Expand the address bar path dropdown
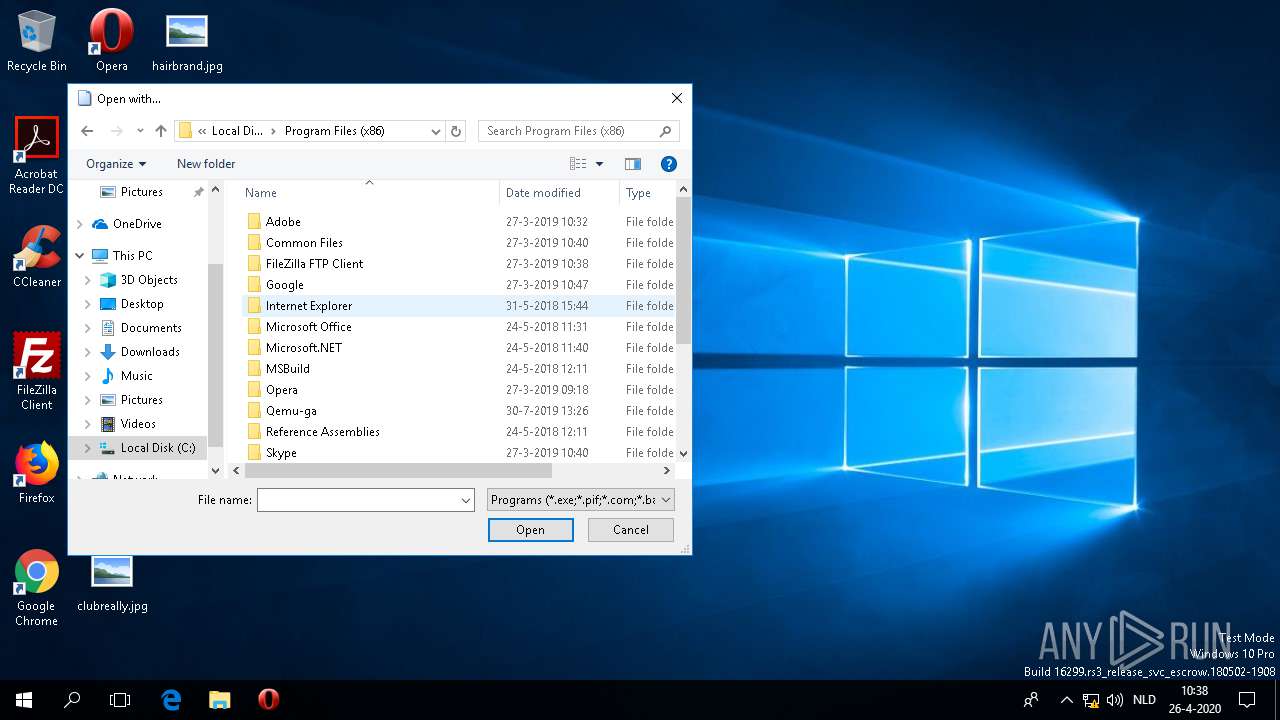This screenshot has height=720, width=1280. click(436, 131)
